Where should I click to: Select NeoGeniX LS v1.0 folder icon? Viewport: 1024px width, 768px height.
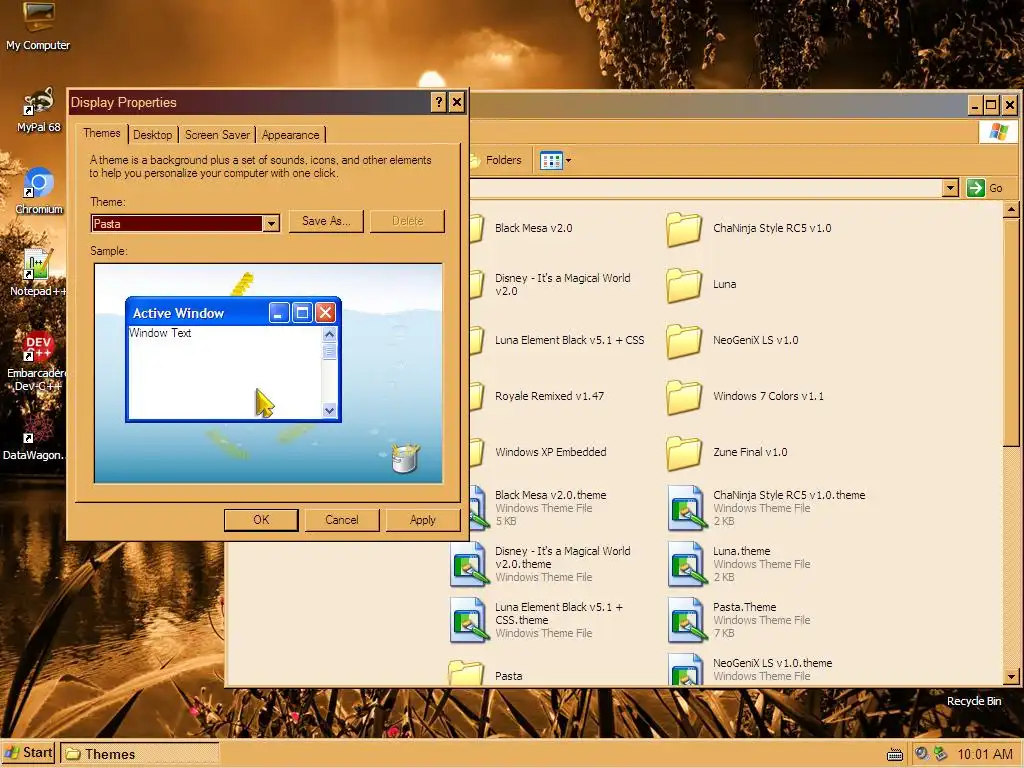coord(684,340)
